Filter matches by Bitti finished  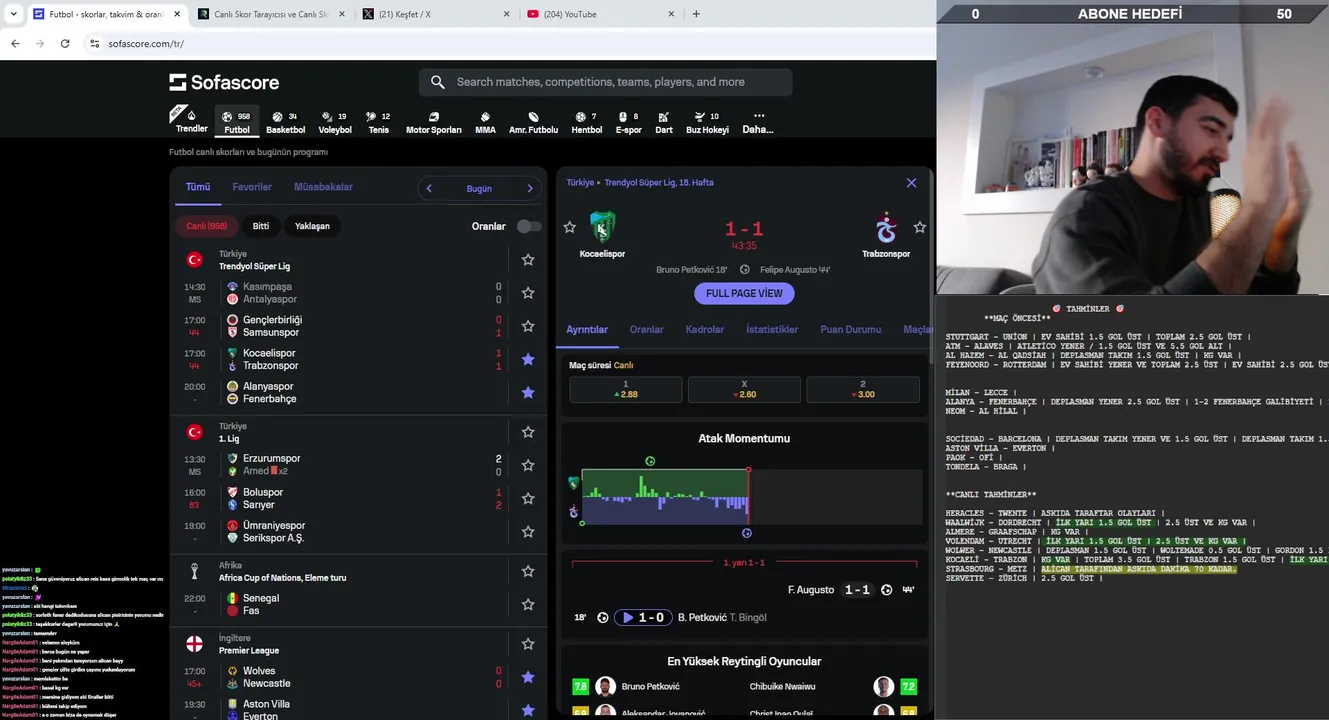[x=261, y=226]
